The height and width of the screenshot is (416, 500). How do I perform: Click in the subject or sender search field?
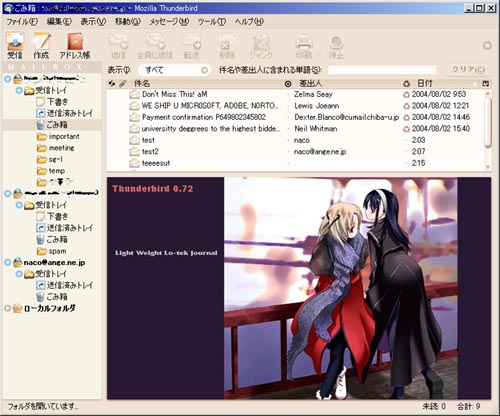tap(382, 70)
